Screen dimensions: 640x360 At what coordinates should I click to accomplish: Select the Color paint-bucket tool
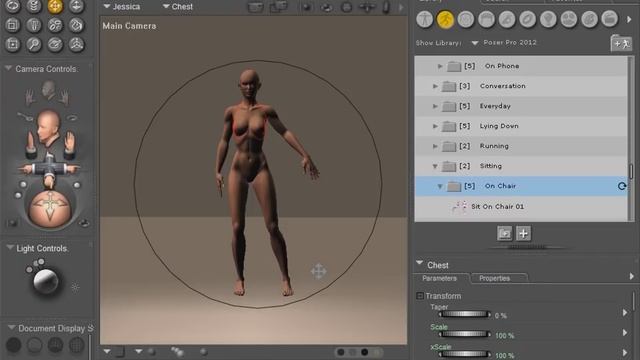pyautogui.click(x=76, y=25)
